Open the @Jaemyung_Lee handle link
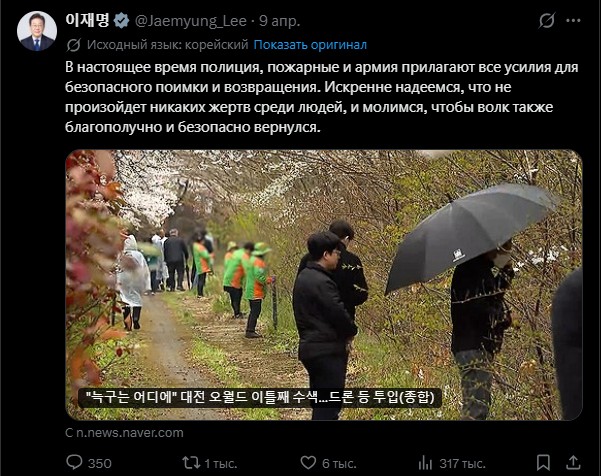601x476 pixels. tap(190, 21)
